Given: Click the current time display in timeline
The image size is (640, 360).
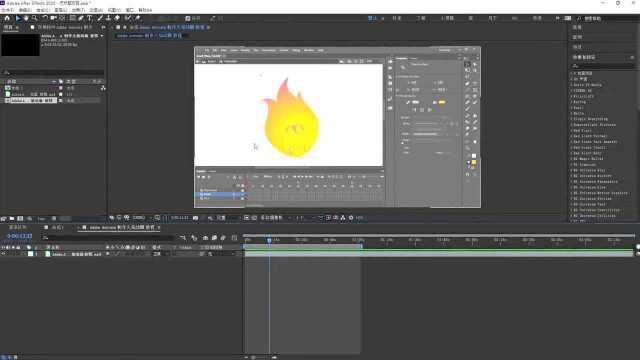Looking at the screenshot, I should pyautogui.click(x=20, y=236).
